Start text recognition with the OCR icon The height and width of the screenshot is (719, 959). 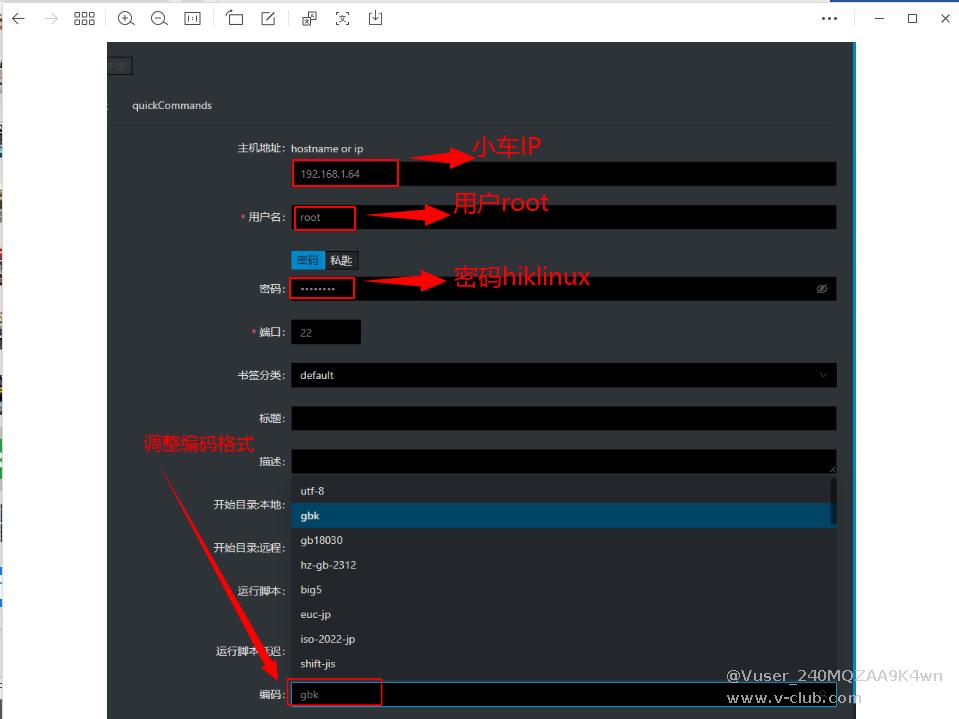coord(342,18)
